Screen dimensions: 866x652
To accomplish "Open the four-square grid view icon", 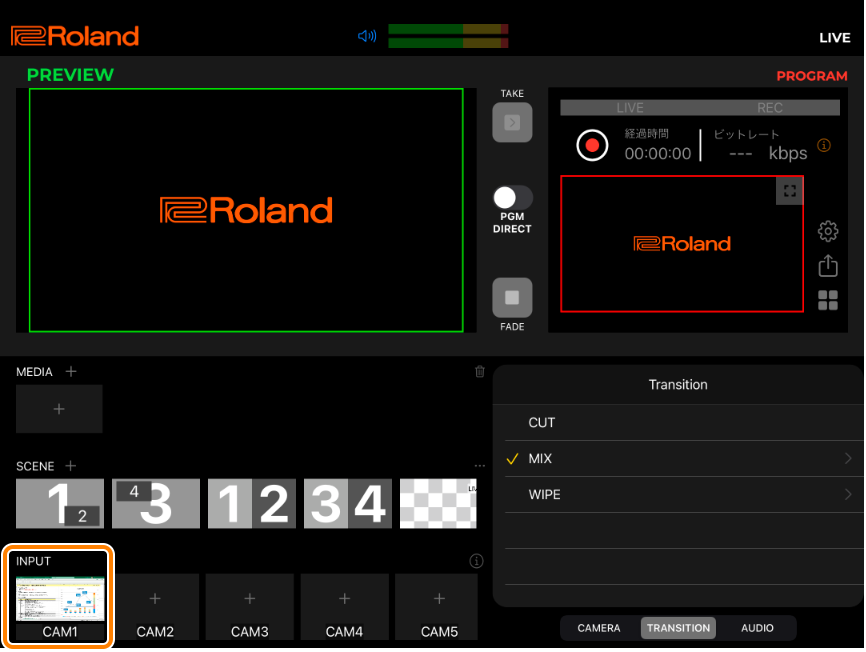I will pyautogui.click(x=828, y=300).
